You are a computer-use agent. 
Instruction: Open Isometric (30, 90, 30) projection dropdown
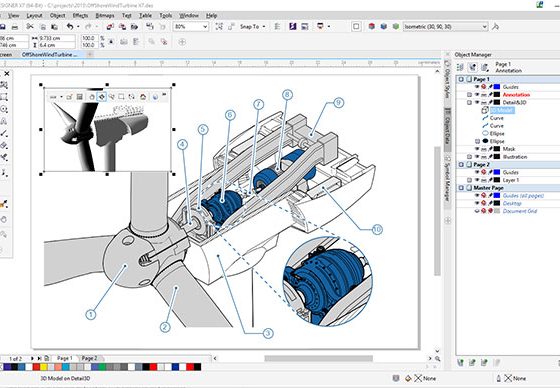pos(484,27)
